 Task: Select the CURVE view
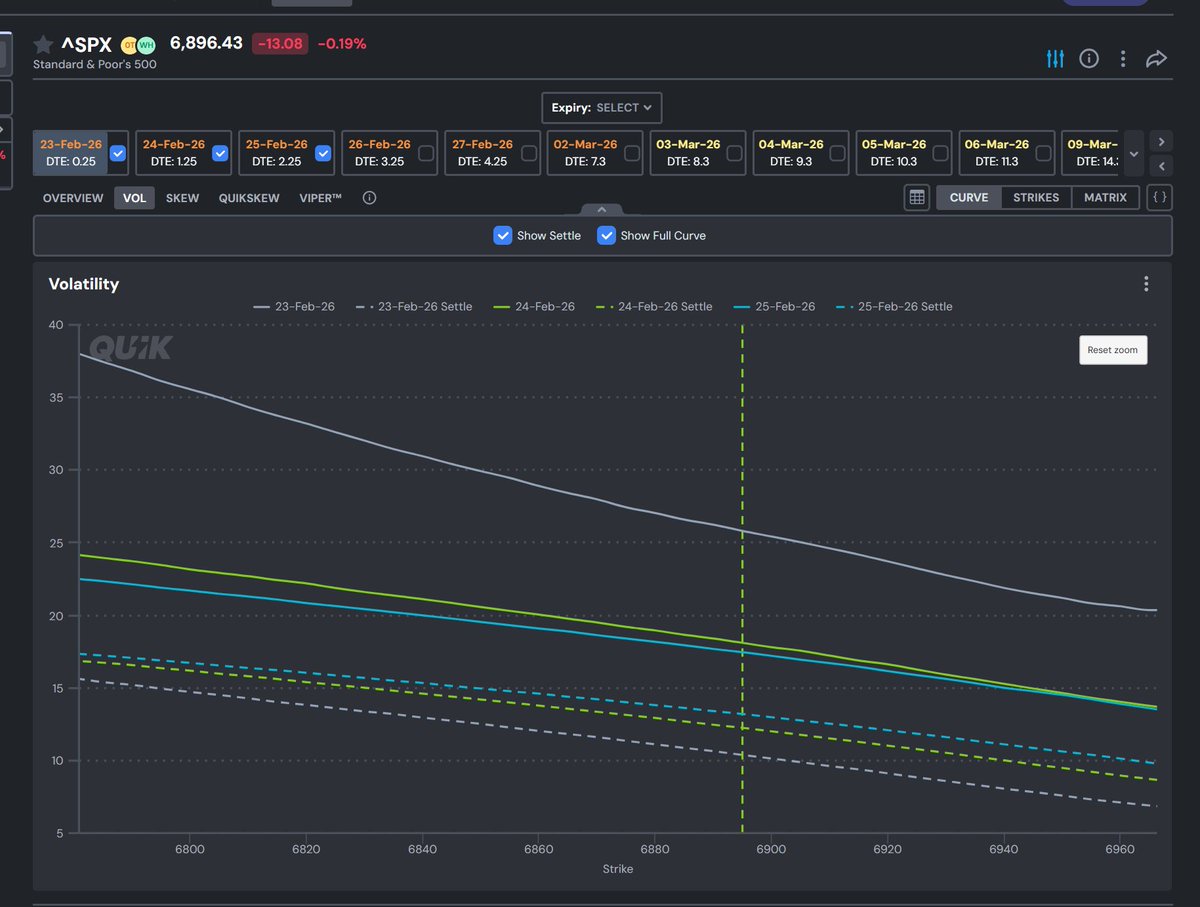tap(969, 198)
